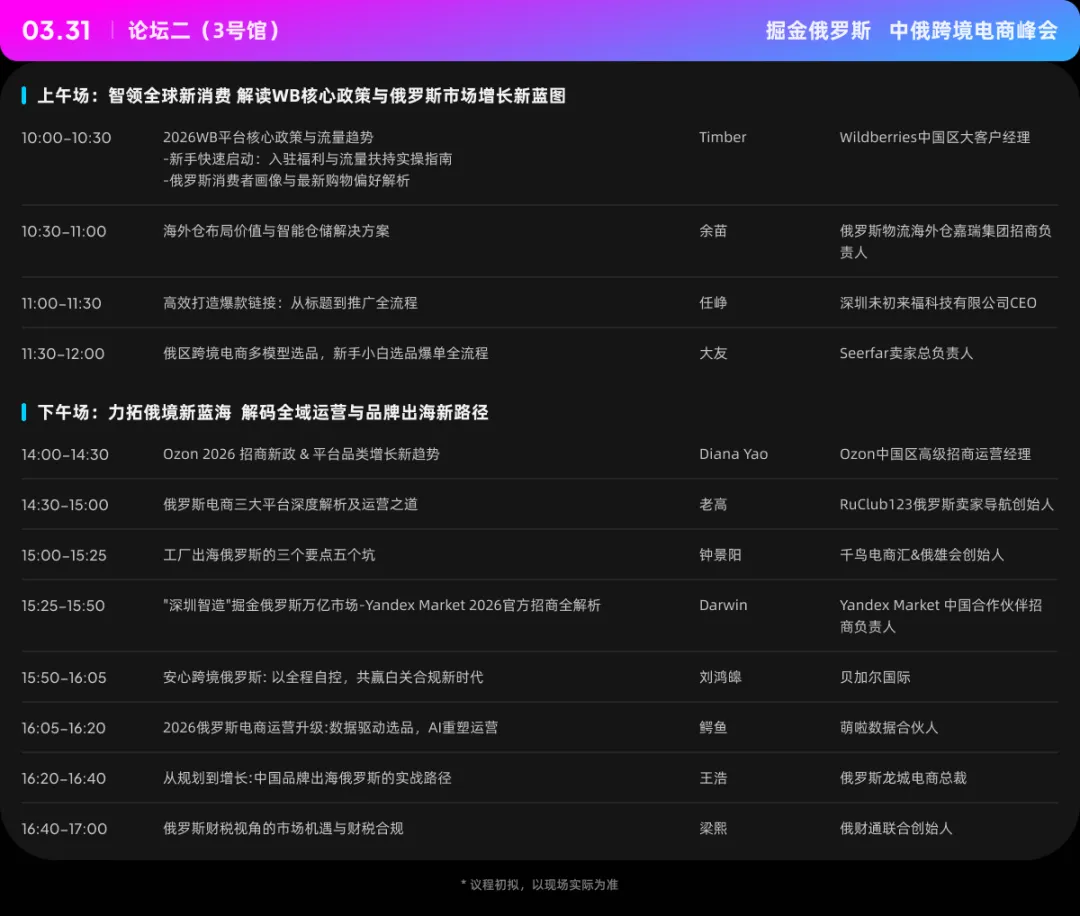Select speaker name 梁熙
The width and height of the screenshot is (1080, 916).
pyautogui.click(x=713, y=828)
